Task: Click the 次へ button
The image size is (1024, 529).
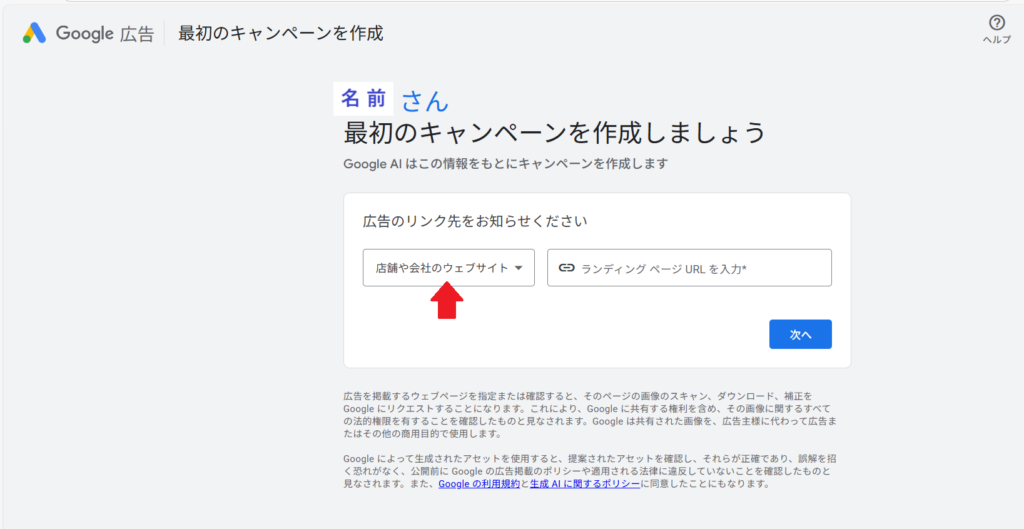Action: coord(800,334)
